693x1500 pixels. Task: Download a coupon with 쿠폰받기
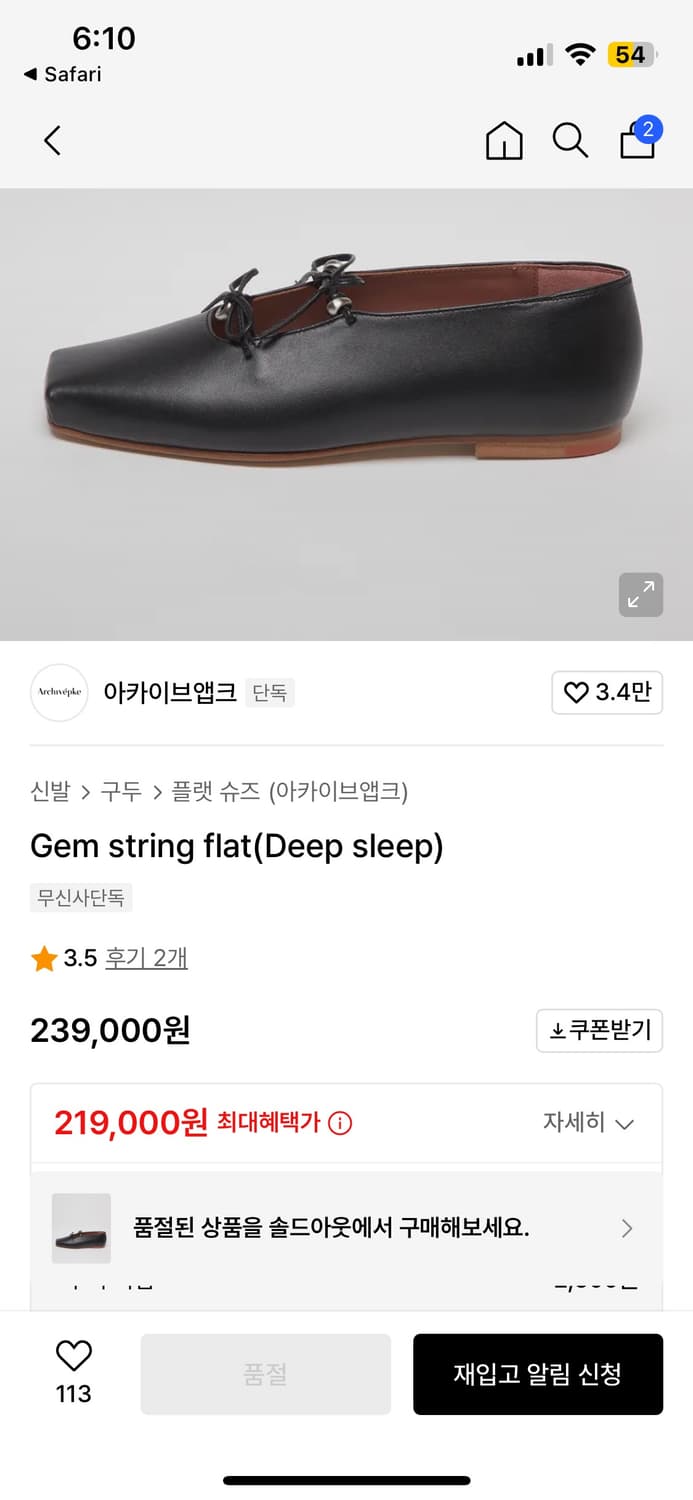(x=599, y=1030)
